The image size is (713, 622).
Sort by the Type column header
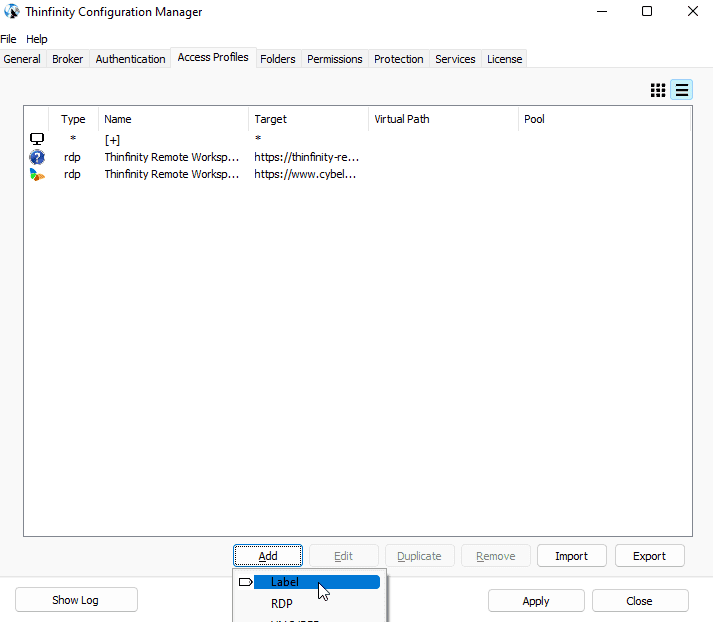[x=73, y=119]
